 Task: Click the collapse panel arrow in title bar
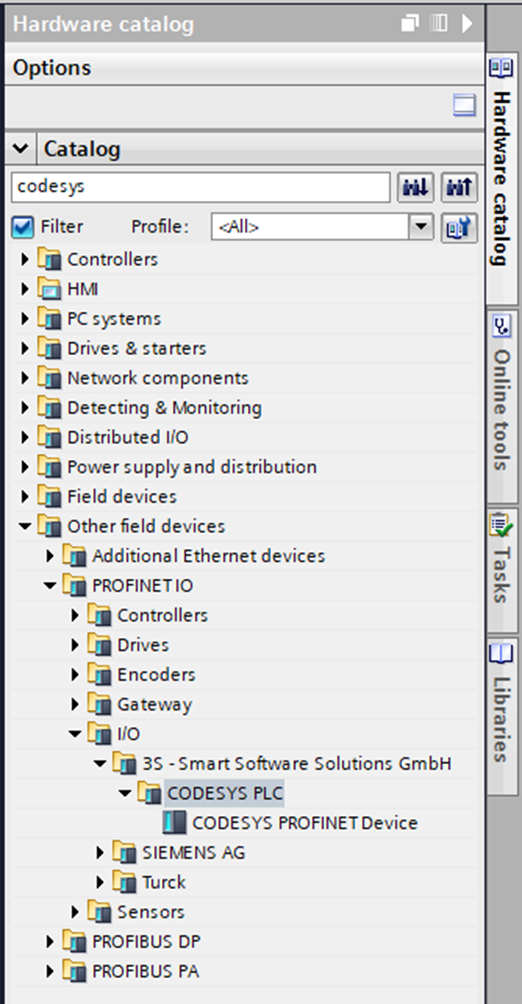pyautogui.click(x=467, y=24)
